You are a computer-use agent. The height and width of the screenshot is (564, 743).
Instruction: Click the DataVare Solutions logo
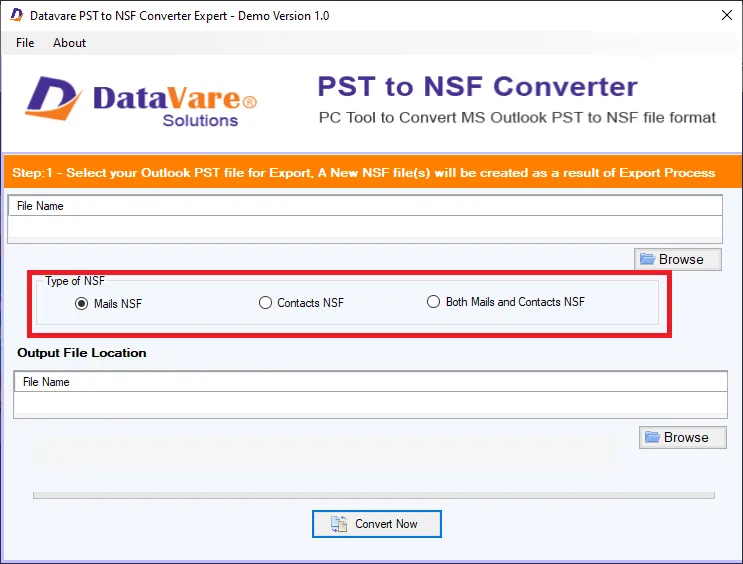[x=141, y=102]
